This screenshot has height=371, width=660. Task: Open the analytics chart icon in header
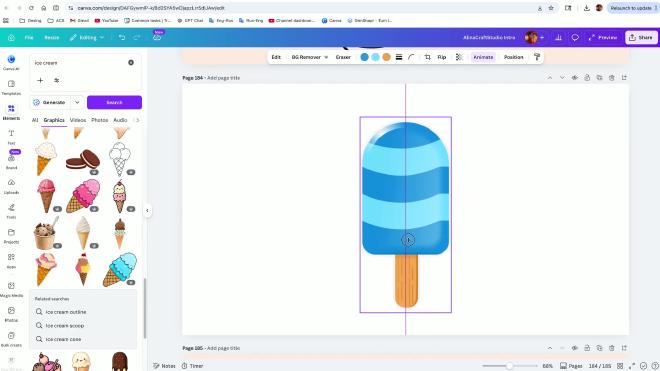click(x=559, y=37)
